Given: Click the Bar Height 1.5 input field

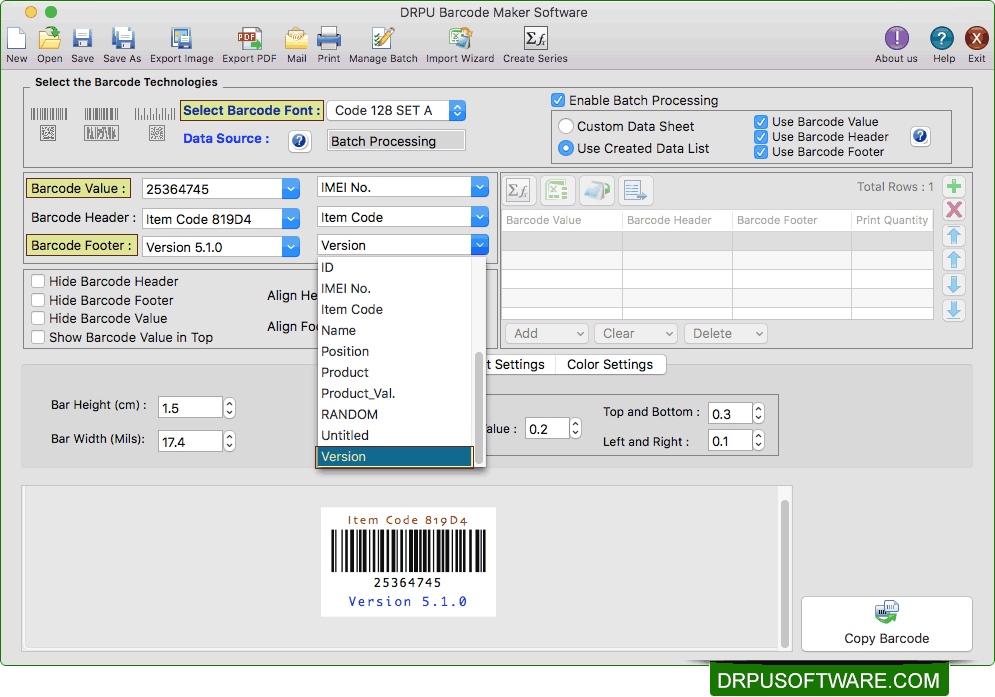Looking at the screenshot, I should [x=190, y=408].
